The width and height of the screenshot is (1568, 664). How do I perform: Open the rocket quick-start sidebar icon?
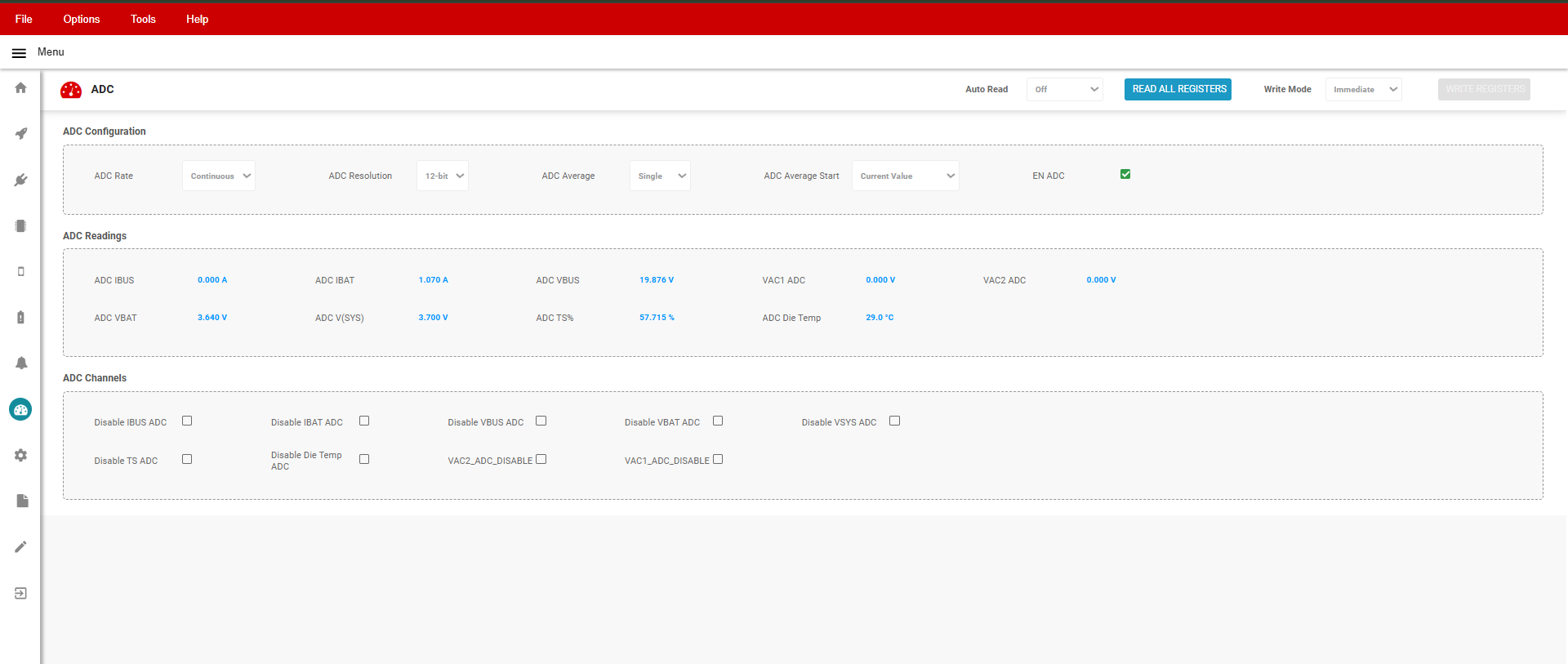tap(21, 133)
